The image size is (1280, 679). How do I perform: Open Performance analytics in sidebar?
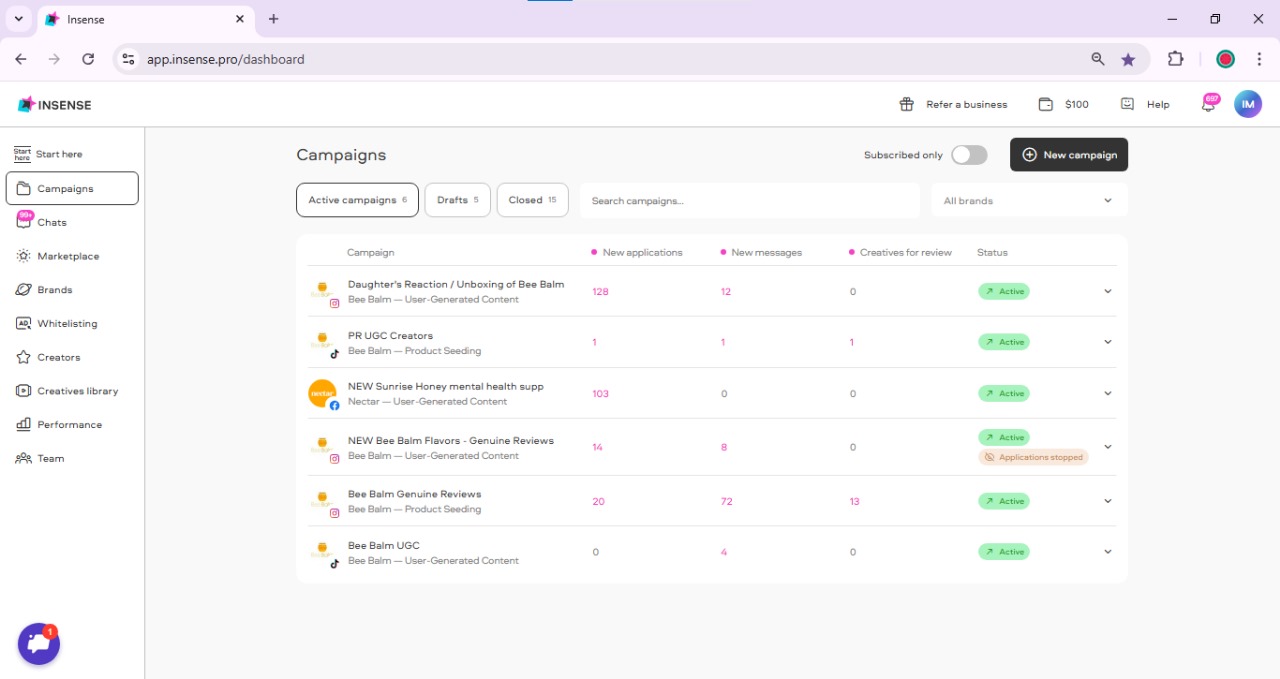pyautogui.click(x=72, y=425)
